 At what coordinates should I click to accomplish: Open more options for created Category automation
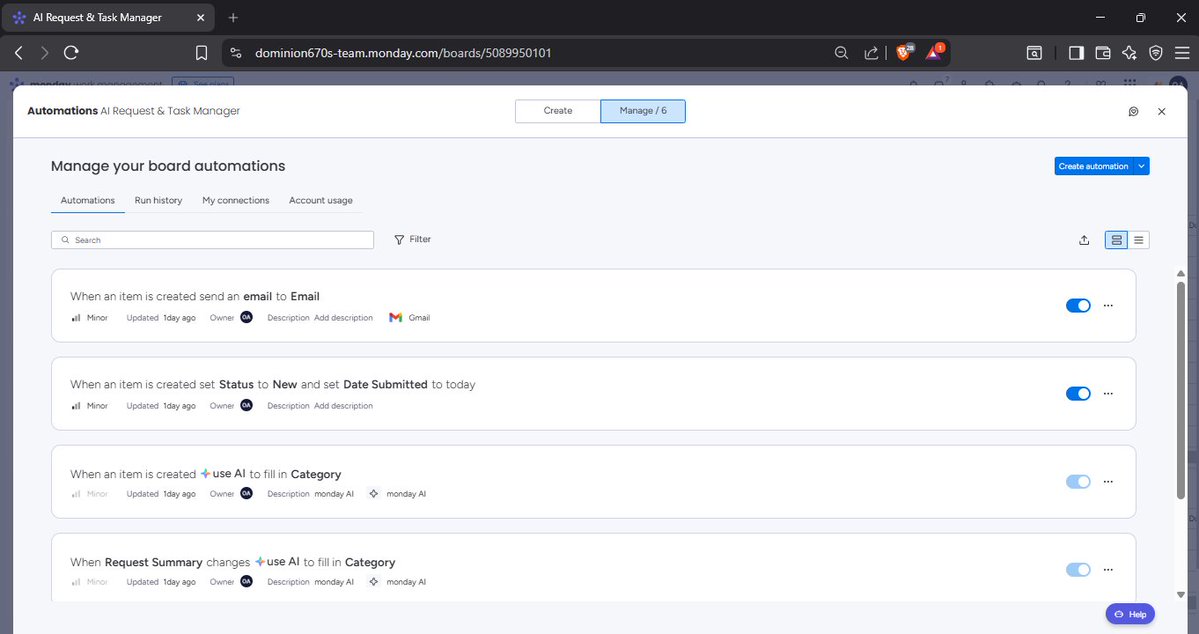1108,482
